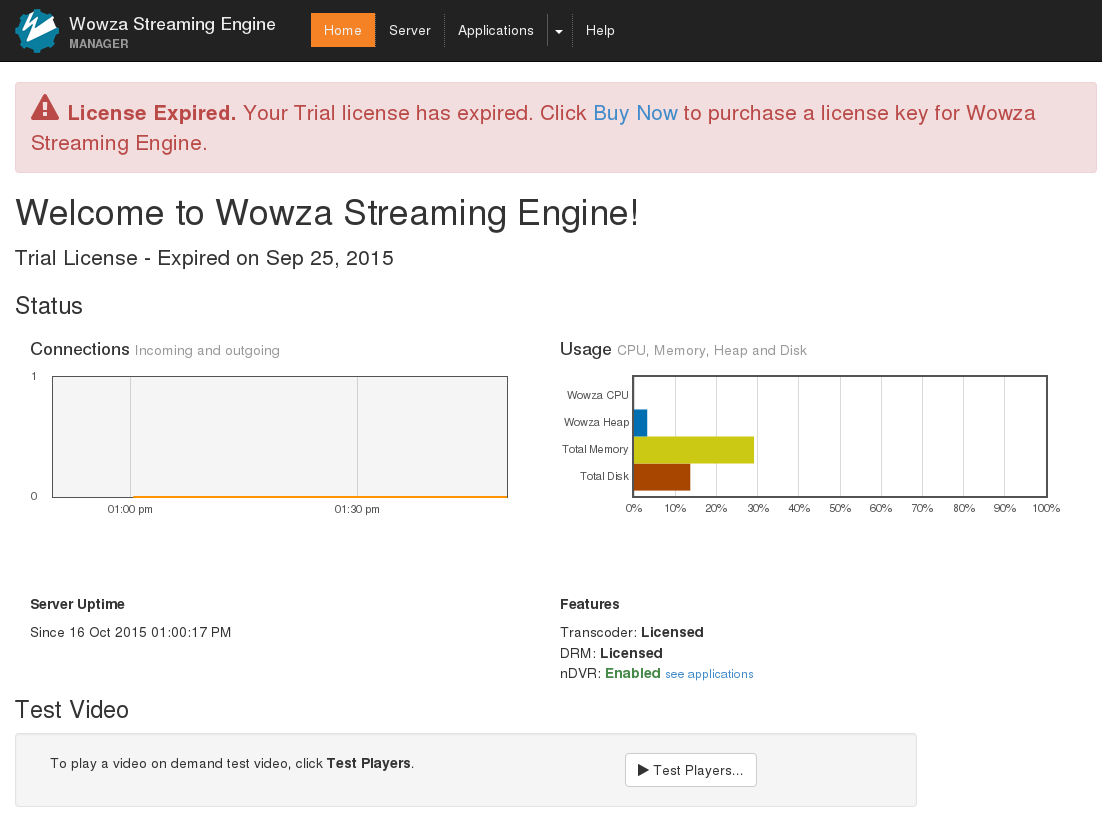Open the Applications tab
This screenshot has height=823, width=1102.
[x=495, y=30]
